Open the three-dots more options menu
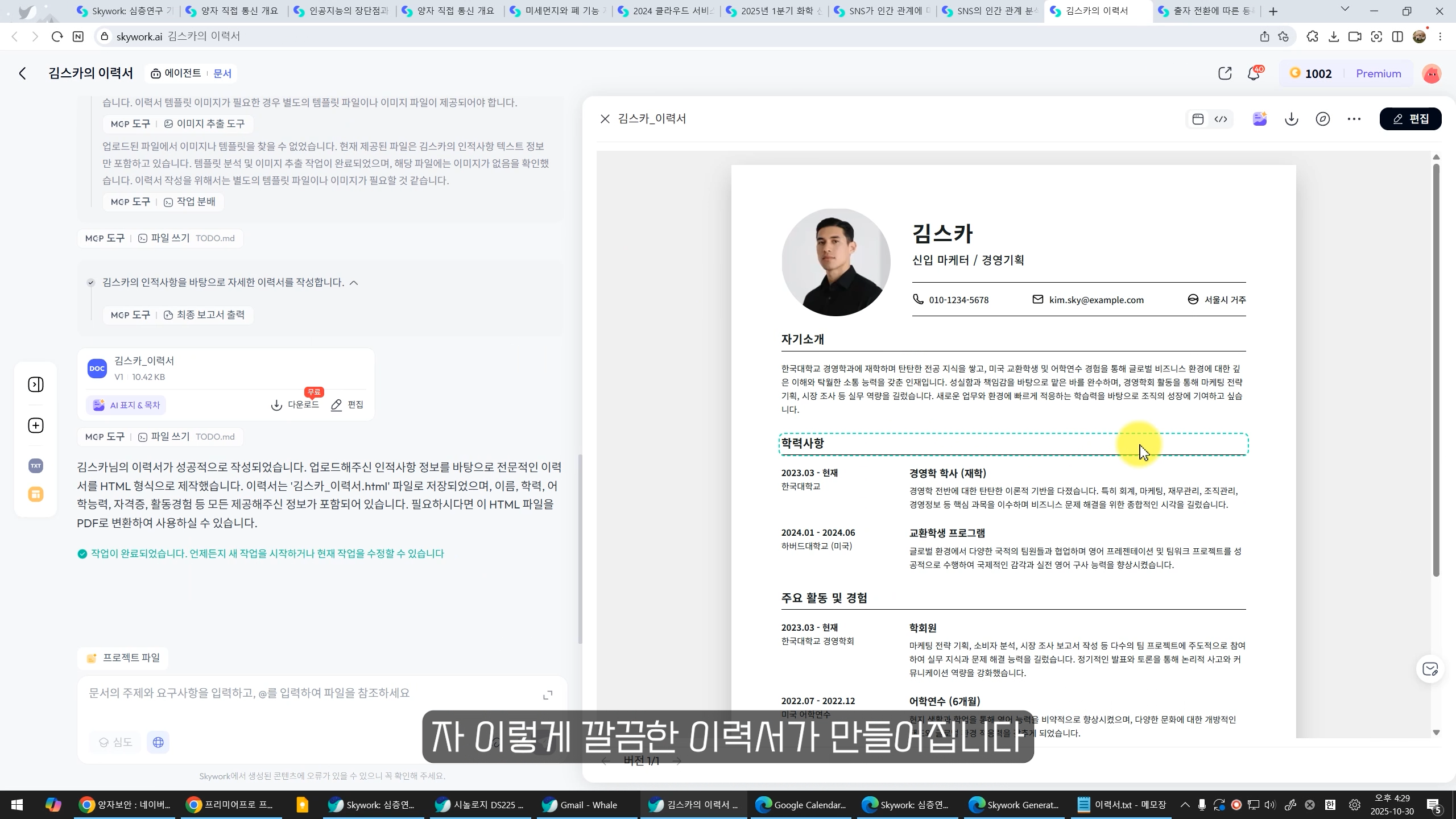1456x819 pixels. click(x=1354, y=119)
